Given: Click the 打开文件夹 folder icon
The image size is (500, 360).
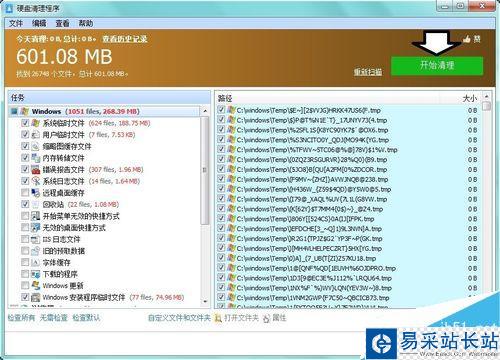Looking at the screenshot, I should click(218, 318).
